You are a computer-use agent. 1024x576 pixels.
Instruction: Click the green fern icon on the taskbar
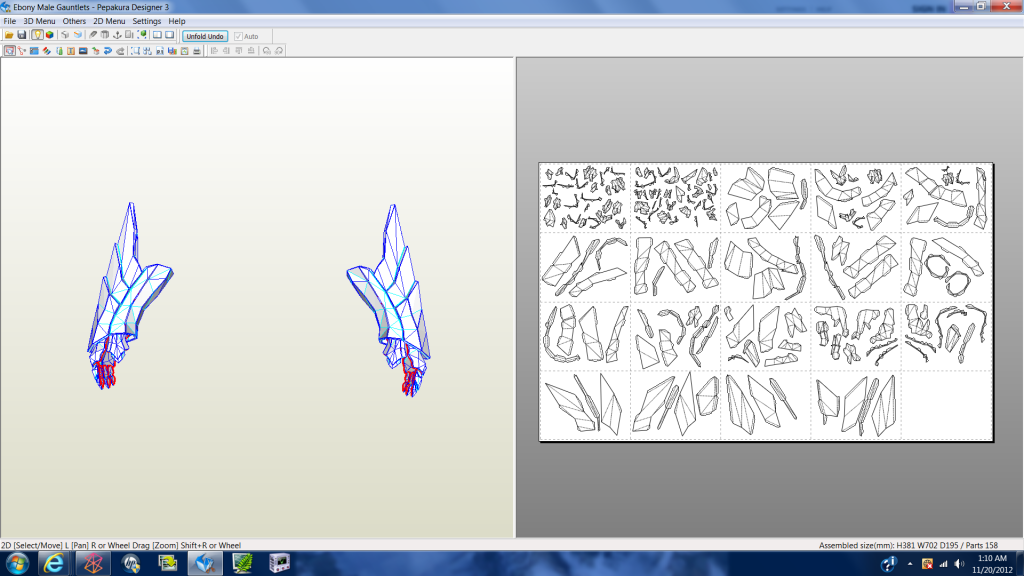click(242, 564)
